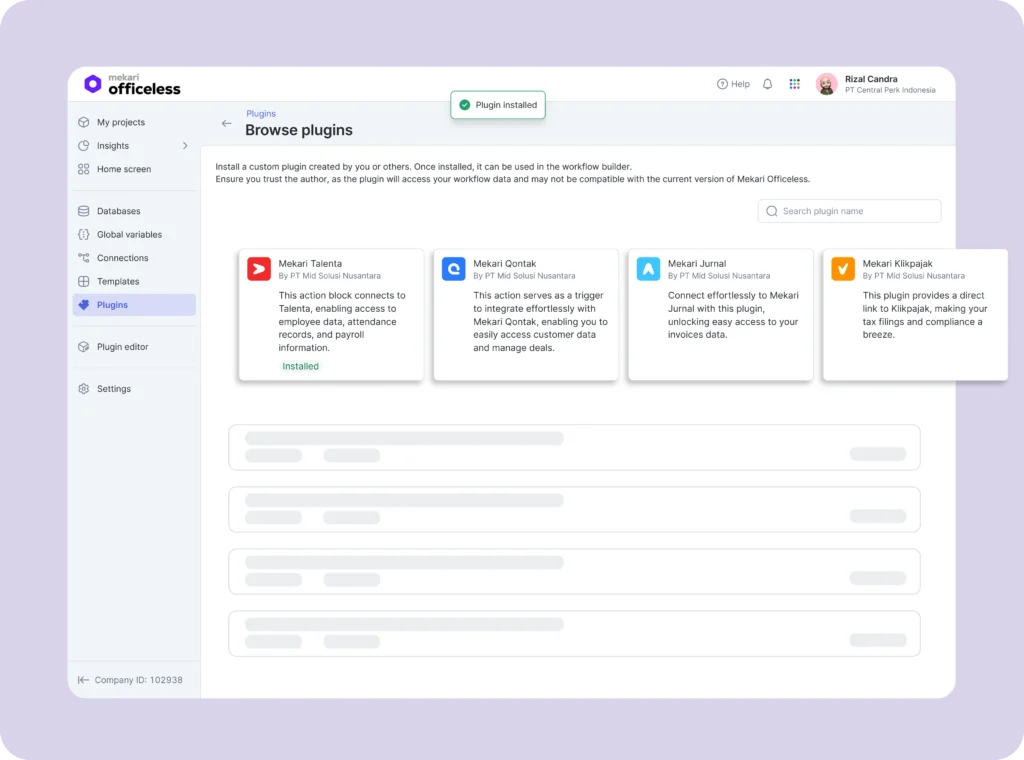
Task: Click the Mekari Officeless logo
Action: (x=133, y=84)
